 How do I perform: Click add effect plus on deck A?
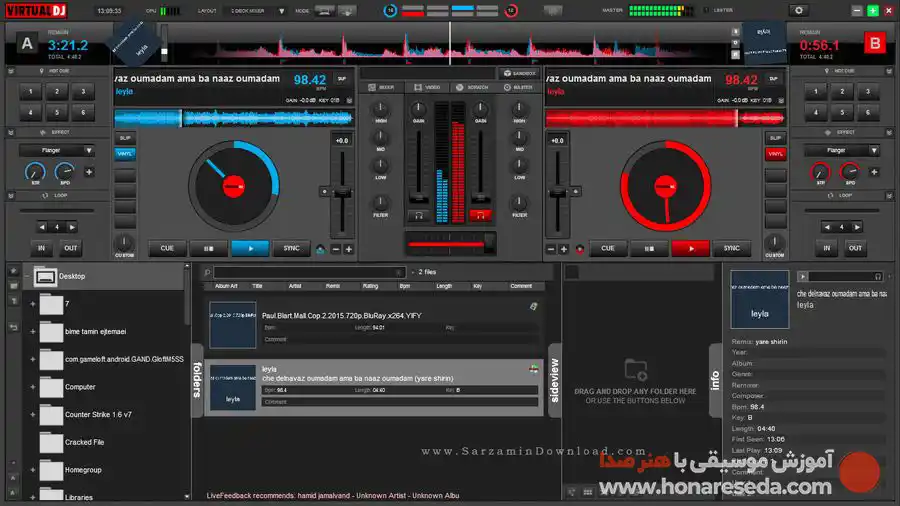[x=89, y=172]
